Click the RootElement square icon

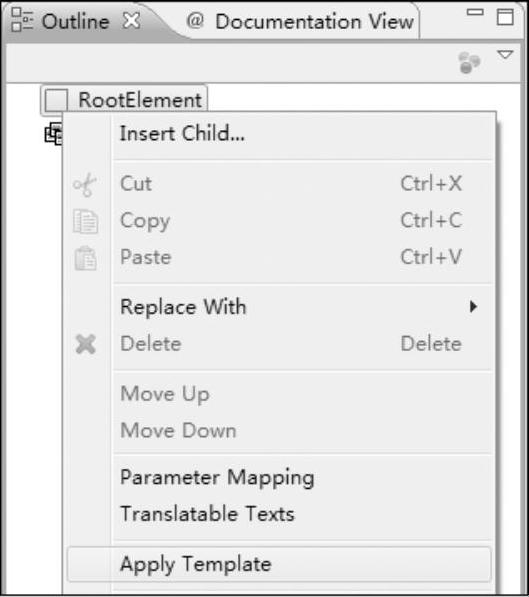tap(56, 101)
